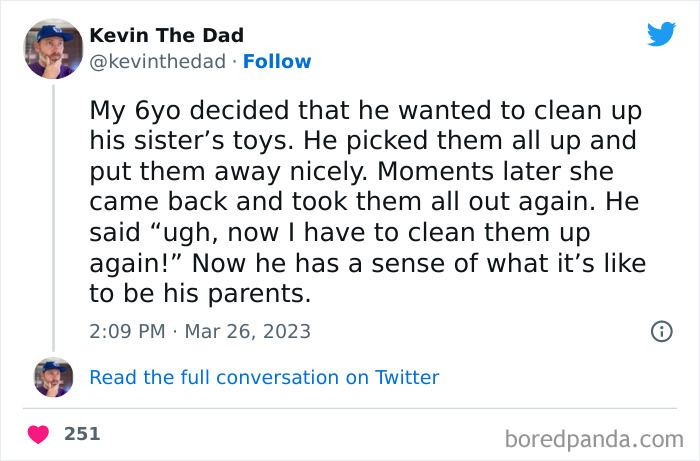Open the 2:09 PM time of the tweet
This screenshot has width=700, height=461.
pyautogui.click(x=126, y=331)
